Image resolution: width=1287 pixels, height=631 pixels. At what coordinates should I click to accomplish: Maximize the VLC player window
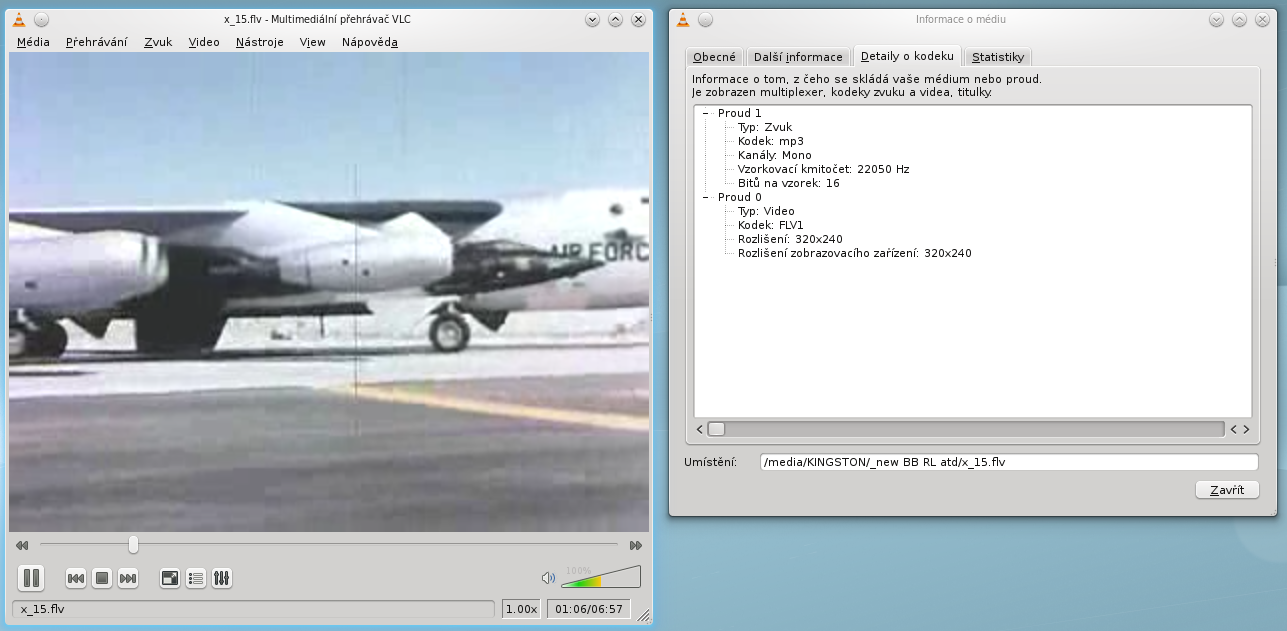pos(616,19)
